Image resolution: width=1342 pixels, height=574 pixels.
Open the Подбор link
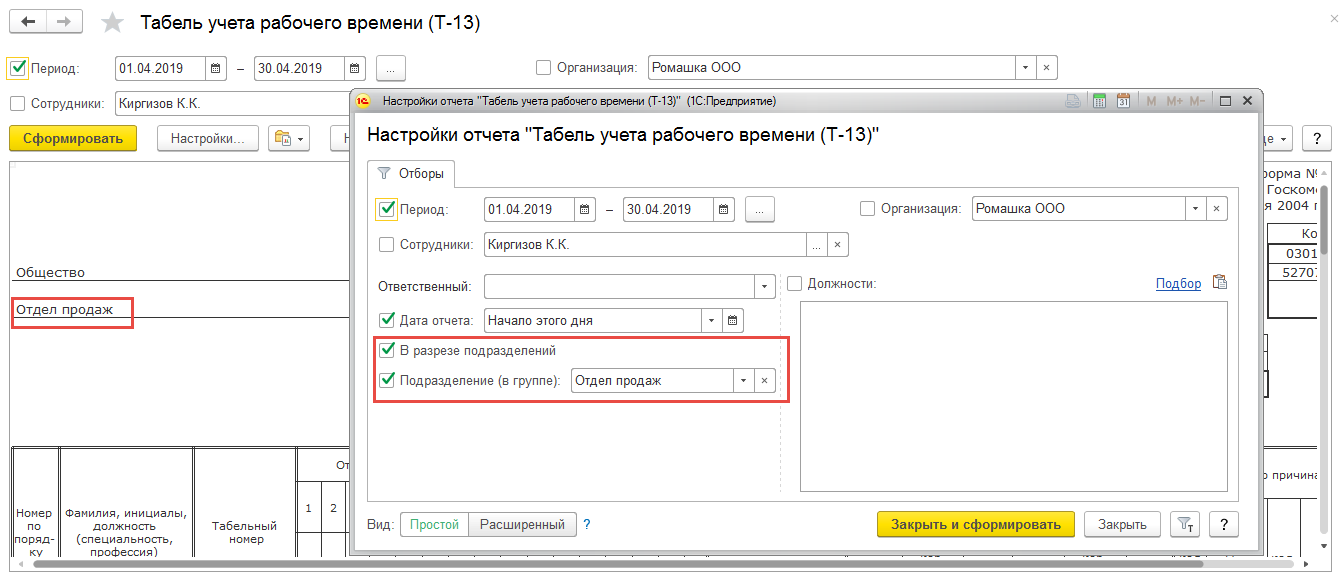point(1178,284)
